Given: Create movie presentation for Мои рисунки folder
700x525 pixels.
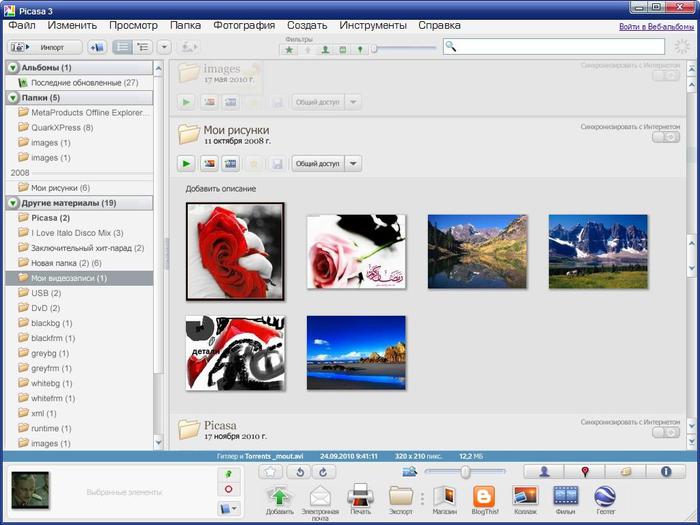Looking at the screenshot, I should tap(230, 164).
